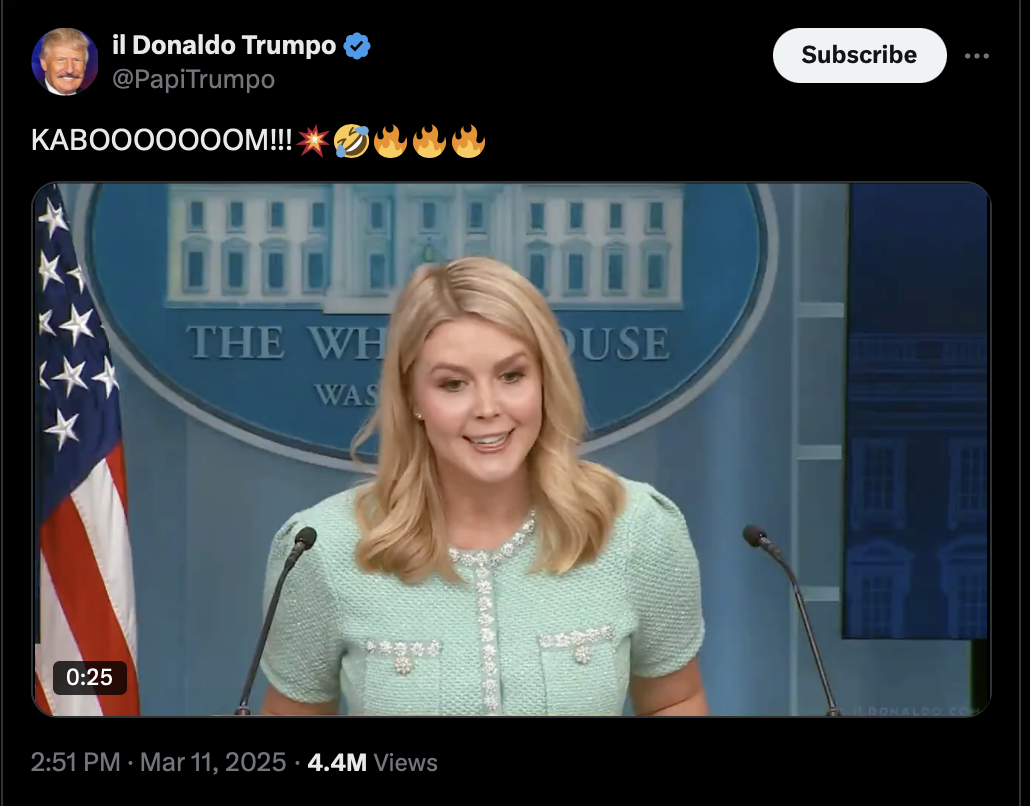
Task: Open the @PapiTrumpo handle link
Action: tap(193, 79)
